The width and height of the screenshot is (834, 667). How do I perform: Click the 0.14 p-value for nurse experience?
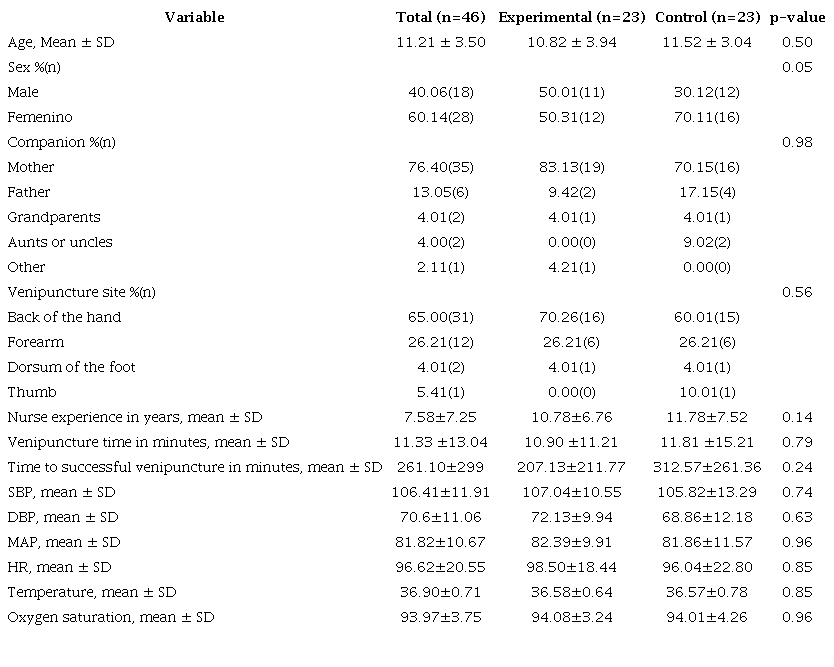click(x=797, y=417)
